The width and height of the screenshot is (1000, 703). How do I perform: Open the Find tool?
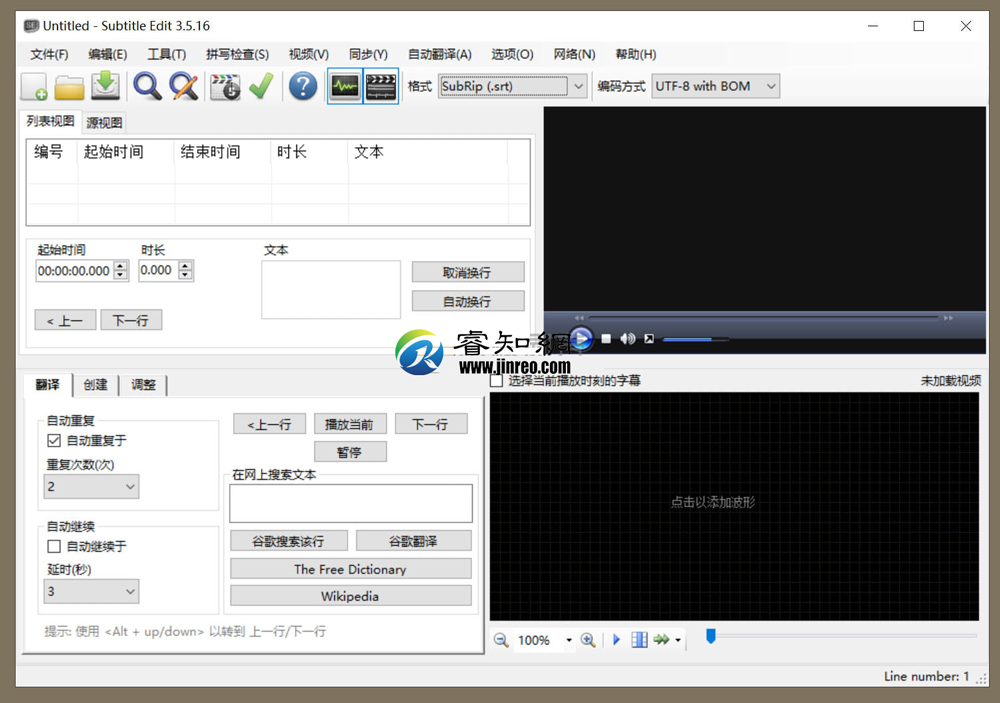point(147,86)
